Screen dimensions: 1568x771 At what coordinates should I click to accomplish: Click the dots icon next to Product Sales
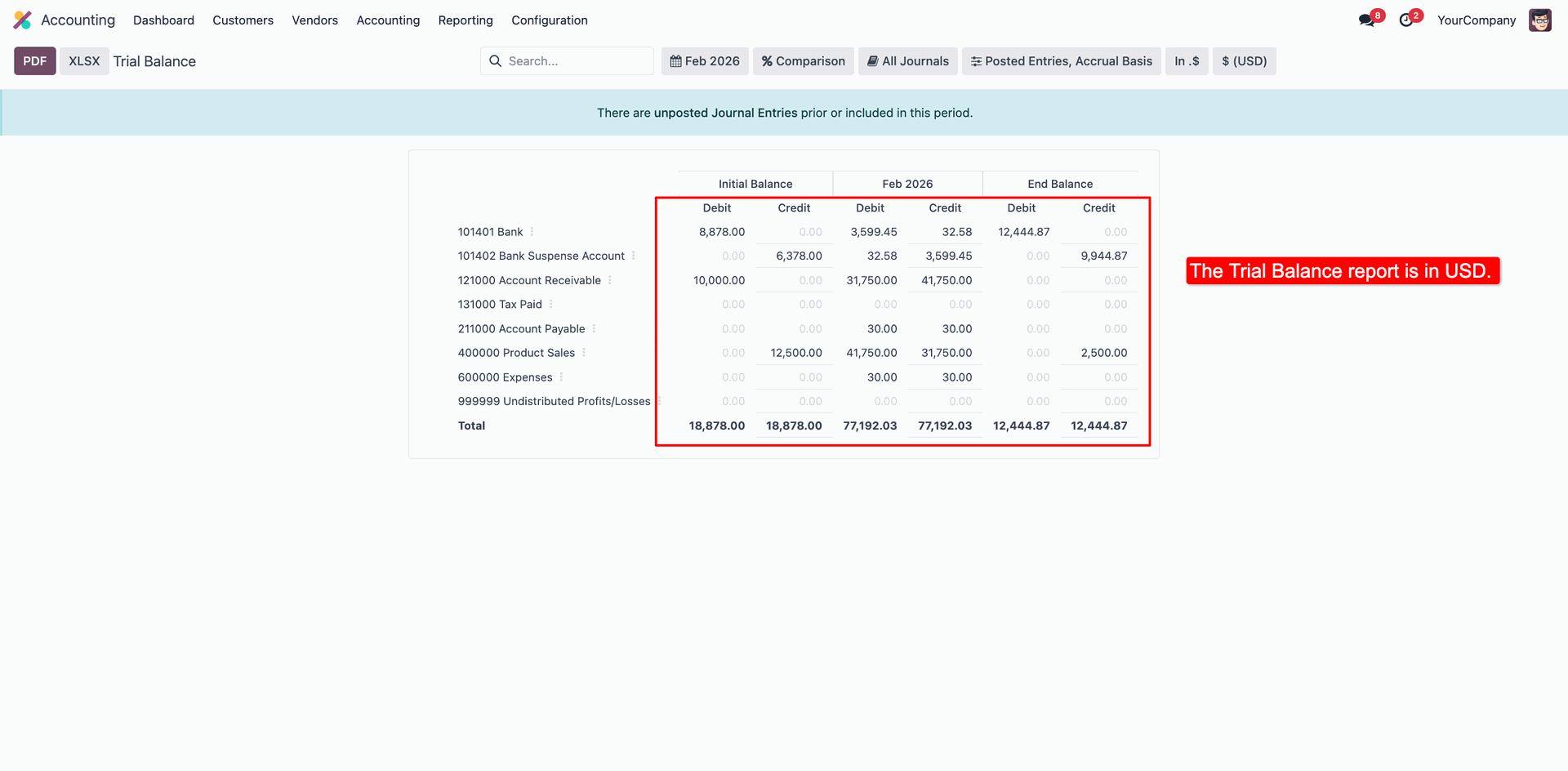[x=584, y=353]
